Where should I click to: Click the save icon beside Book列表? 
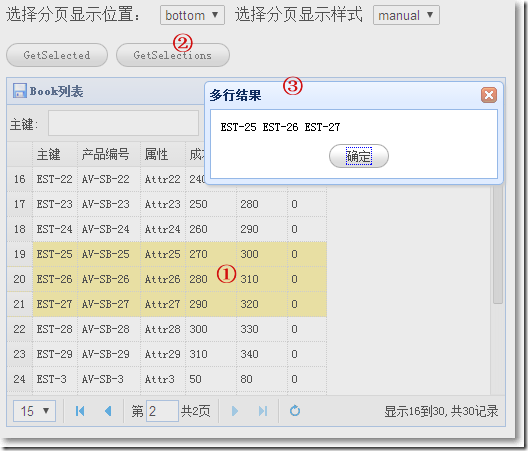click(20, 91)
